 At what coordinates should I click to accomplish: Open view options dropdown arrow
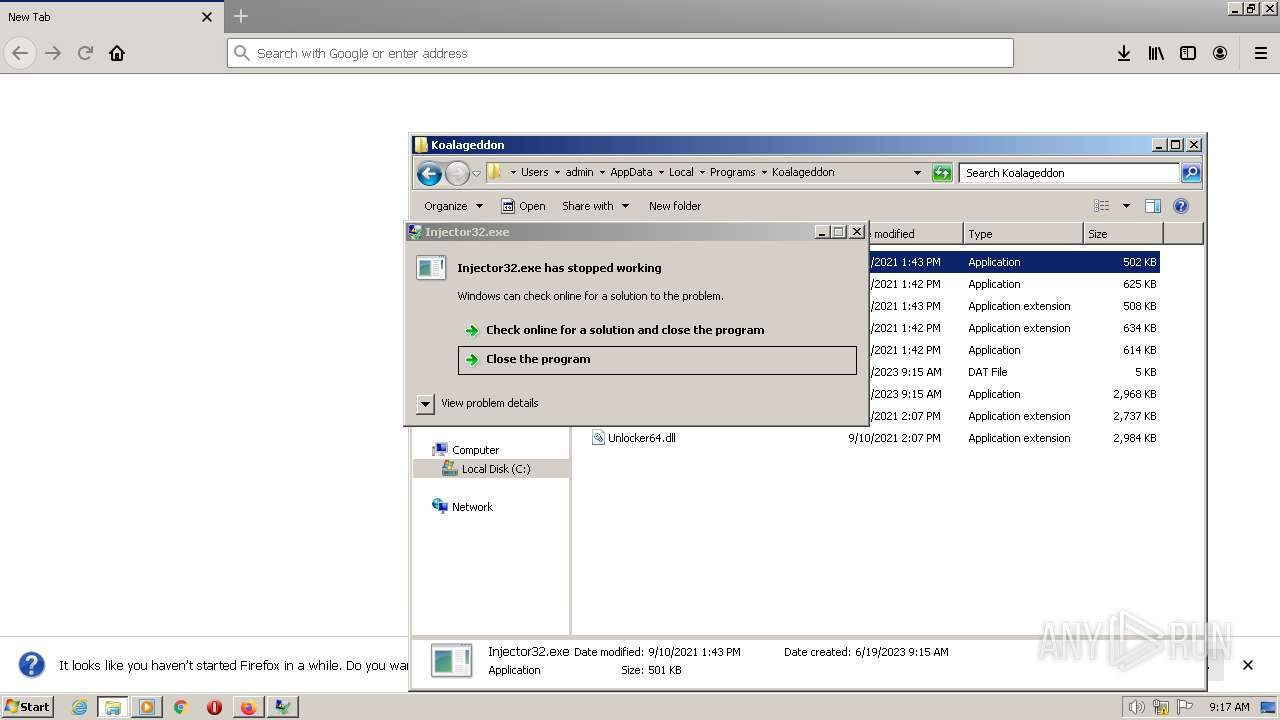(1126, 206)
